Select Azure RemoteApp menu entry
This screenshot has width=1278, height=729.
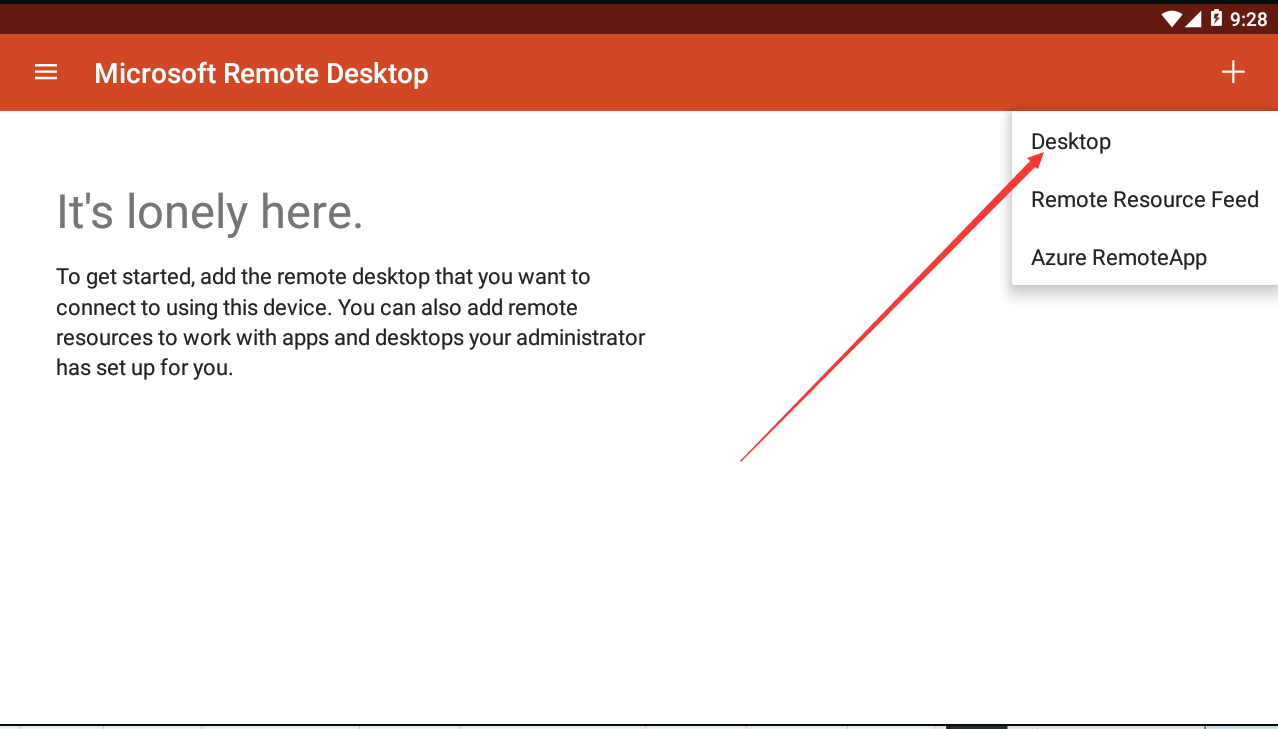click(1145, 258)
